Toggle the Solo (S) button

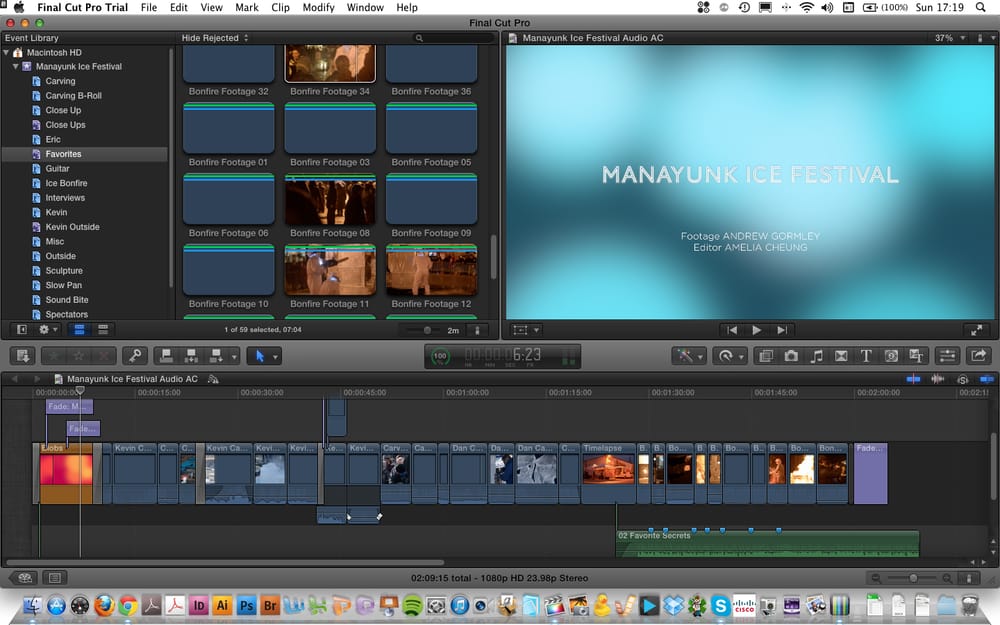pos(962,379)
